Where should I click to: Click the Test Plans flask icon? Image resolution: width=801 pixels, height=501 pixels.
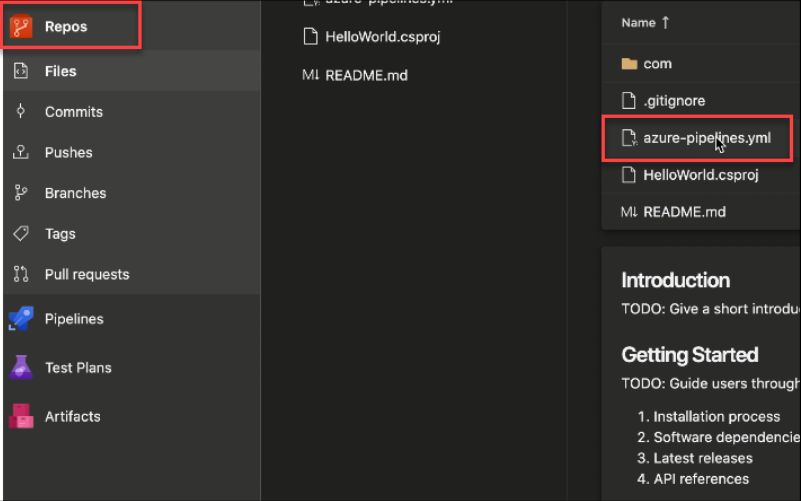[x=21, y=367]
